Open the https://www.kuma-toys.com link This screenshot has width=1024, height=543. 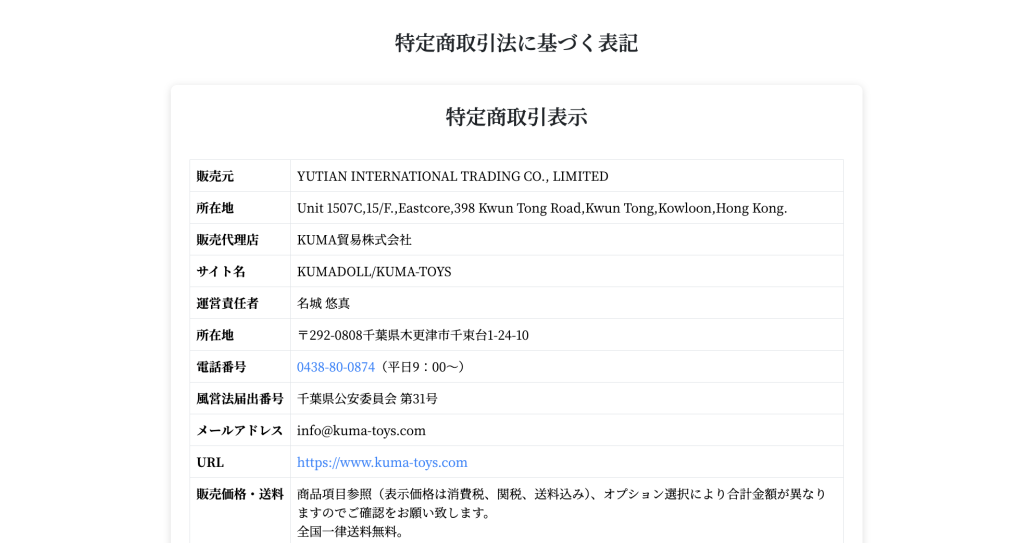(382, 463)
